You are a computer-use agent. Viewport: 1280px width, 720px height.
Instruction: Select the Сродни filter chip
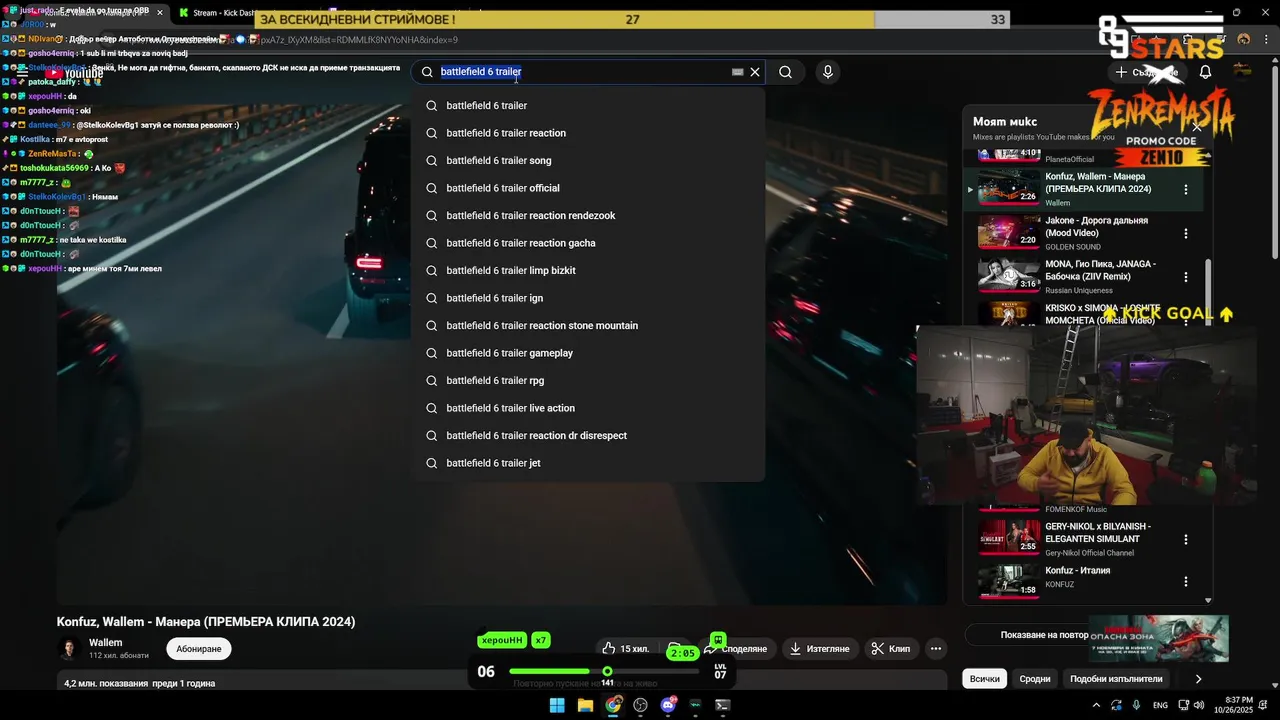tap(1035, 679)
